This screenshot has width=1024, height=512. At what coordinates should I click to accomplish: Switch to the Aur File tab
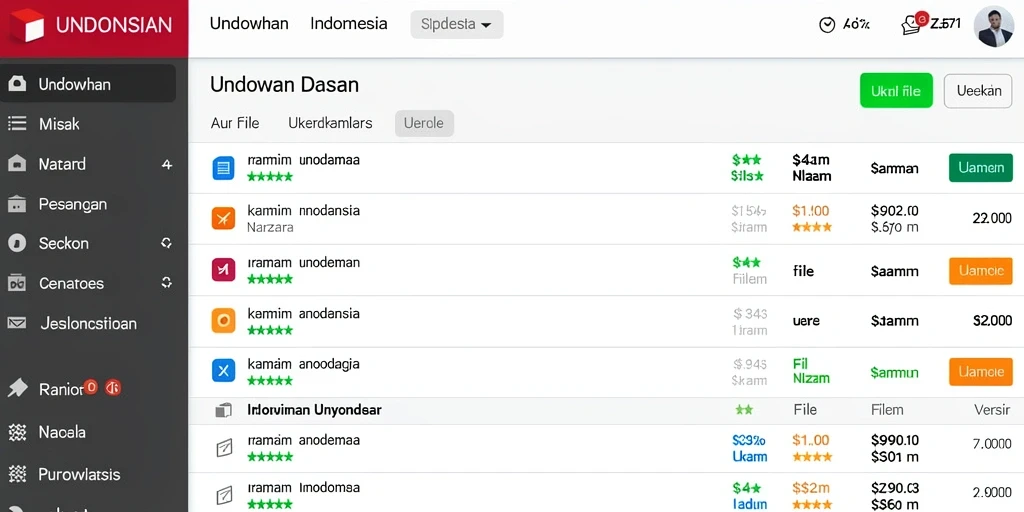[235, 123]
